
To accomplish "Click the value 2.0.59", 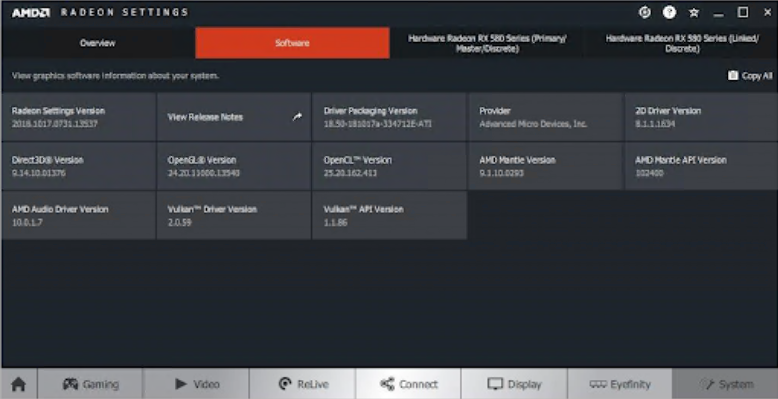I will click(x=180, y=222).
